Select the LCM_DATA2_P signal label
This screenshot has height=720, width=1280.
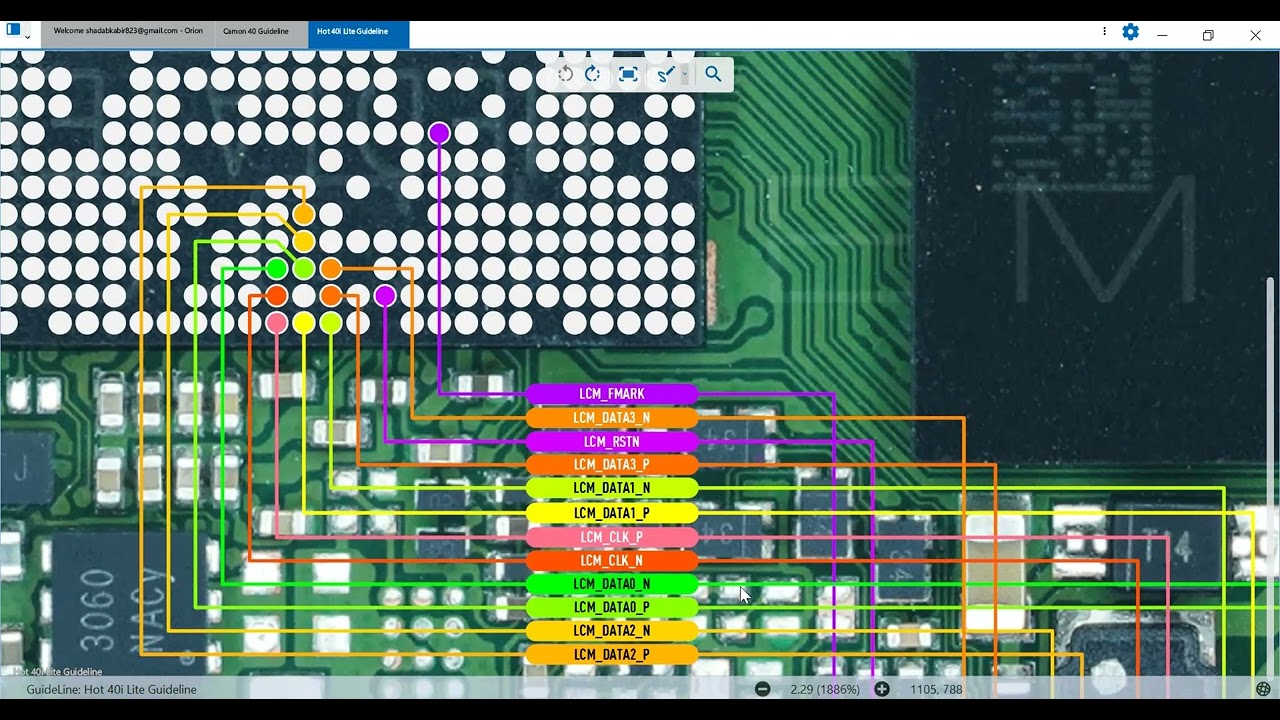612,655
